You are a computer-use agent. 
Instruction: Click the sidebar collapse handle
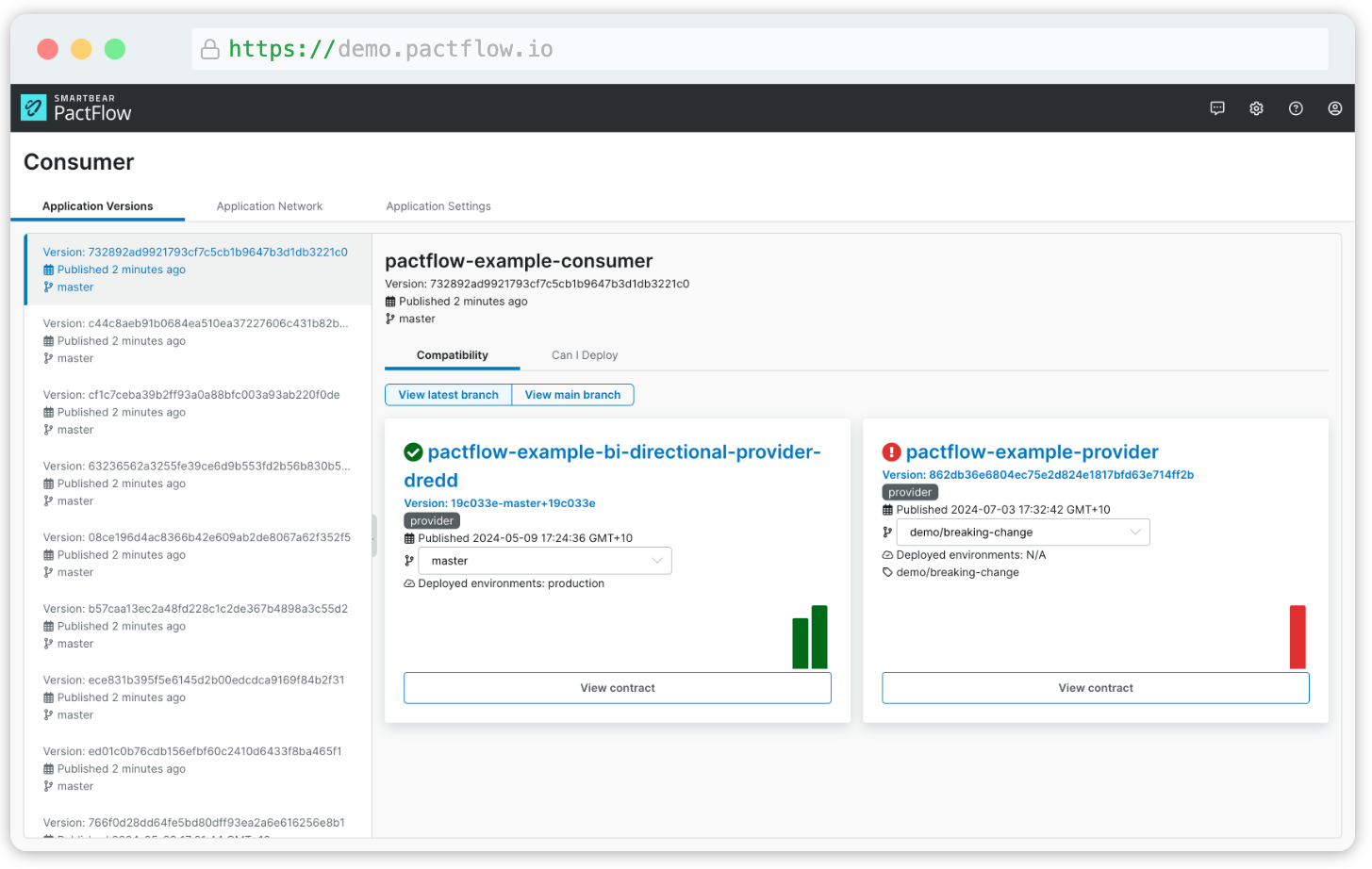(374, 536)
